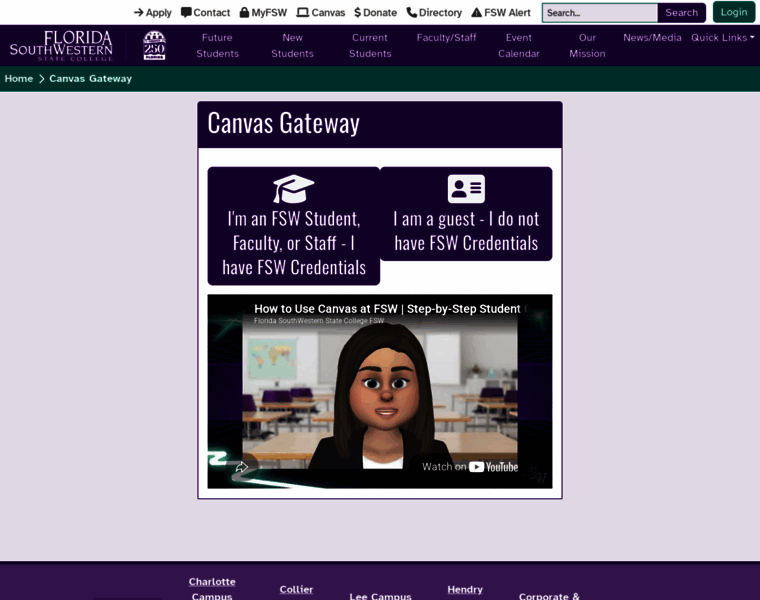This screenshot has height=600, width=760.
Task: Click the YouTube logo on video
Action: click(494, 467)
